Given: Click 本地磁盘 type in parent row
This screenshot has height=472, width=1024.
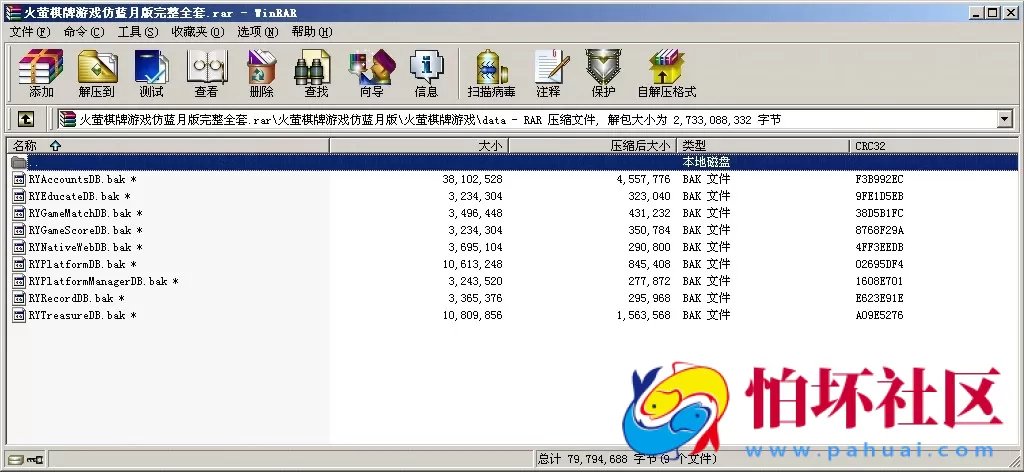Looking at the screenshot, I should (x=706, y=162).
